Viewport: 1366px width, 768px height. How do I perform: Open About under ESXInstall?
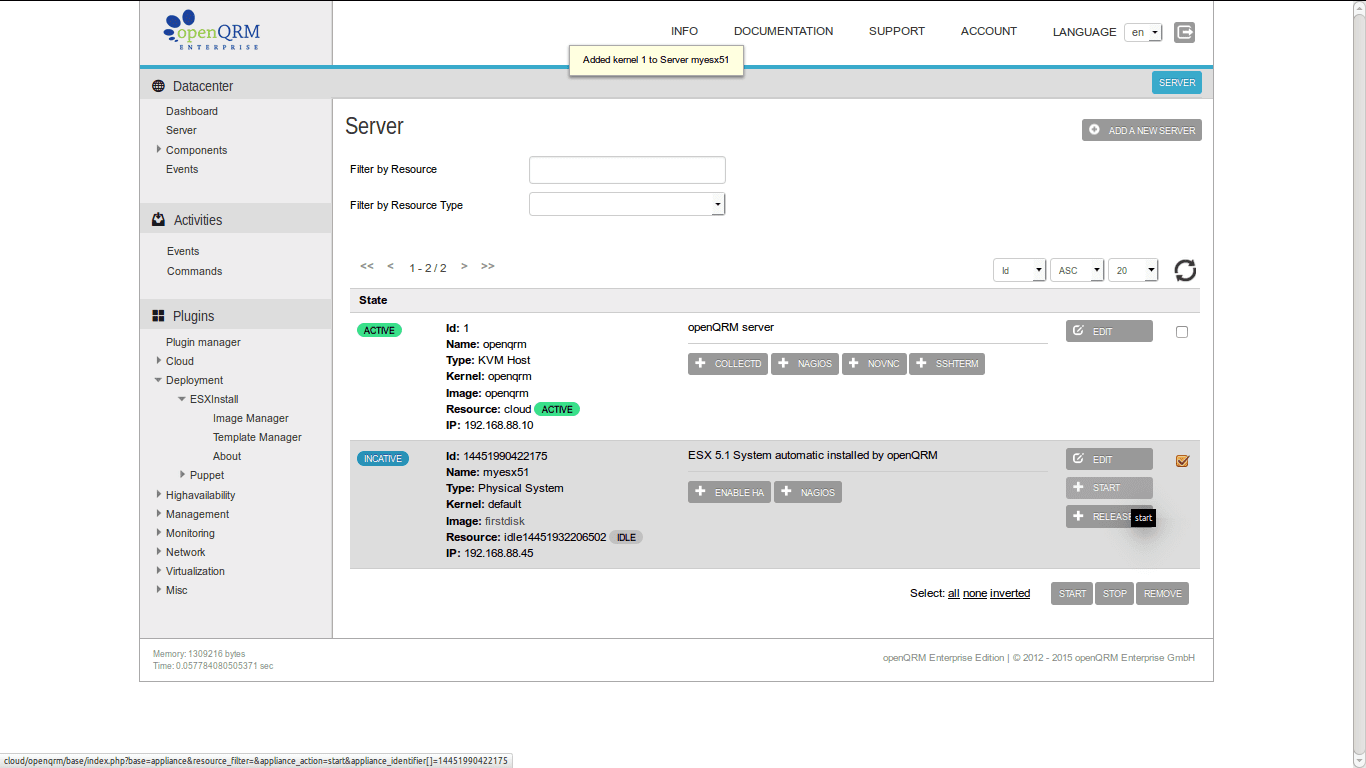pyautogui.click(x=227, y=456)
